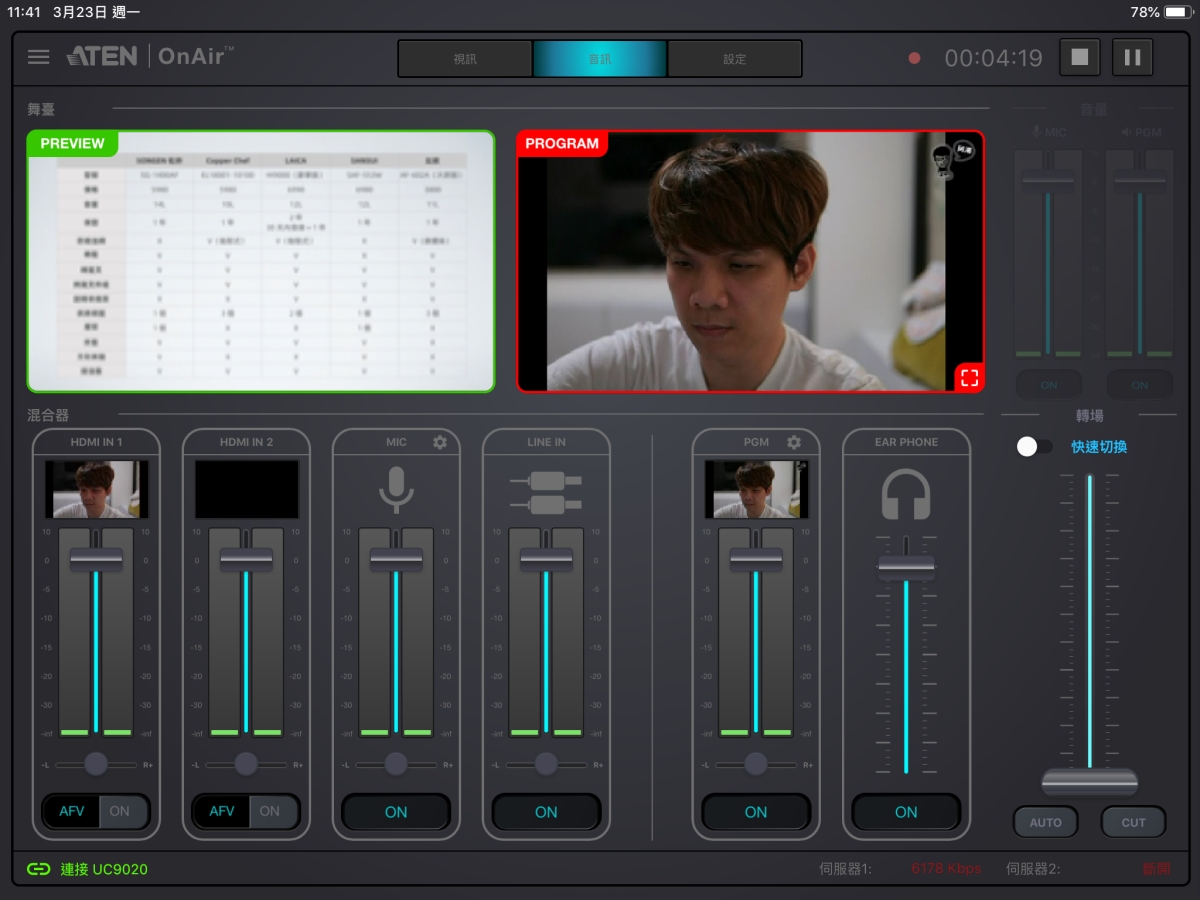1200x900 pixels.
Task: Toggle the quick switch (快速切換) switch
Action: point(1034,447)
